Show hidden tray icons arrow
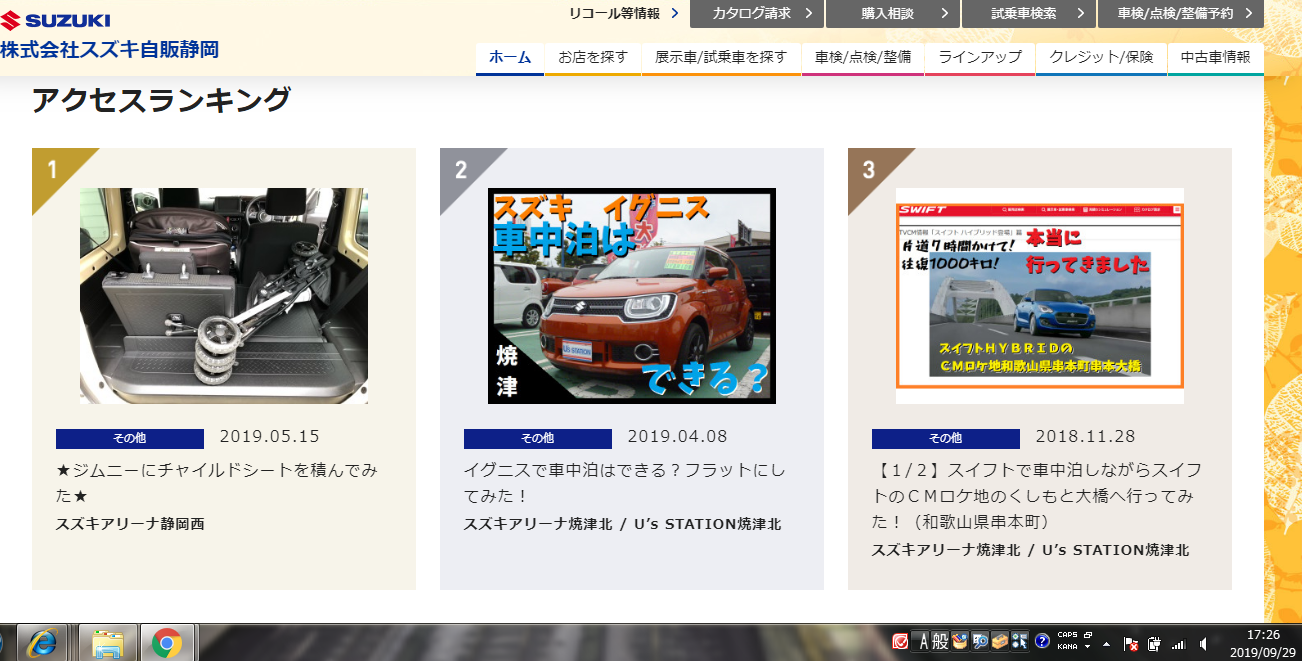Image resolution: width=1302 pixels, height=661 pixels. click(x=1106, y=645)
